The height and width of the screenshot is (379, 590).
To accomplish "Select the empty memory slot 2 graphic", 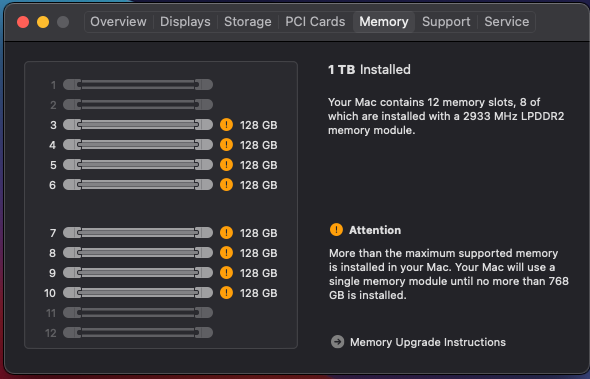I will 138,104.
